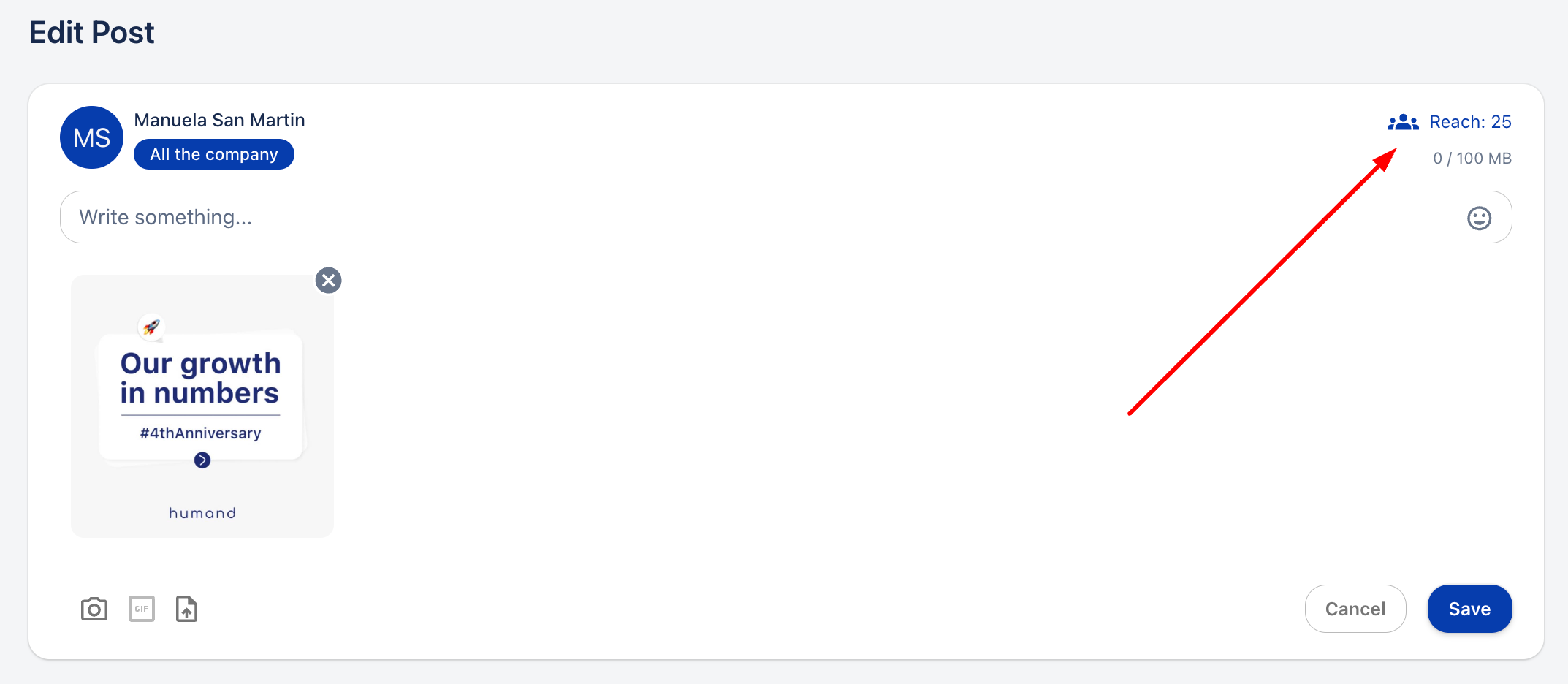Open the All the company audience selector
Viewport: 1568px width, 684px height.
click(214, 155)
